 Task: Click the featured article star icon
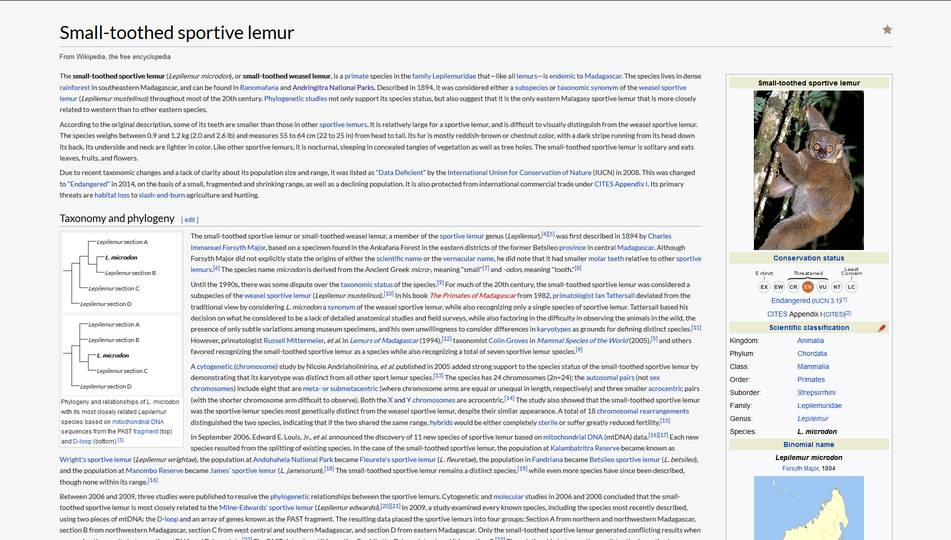pyautogui.click(x=887, y=30)
